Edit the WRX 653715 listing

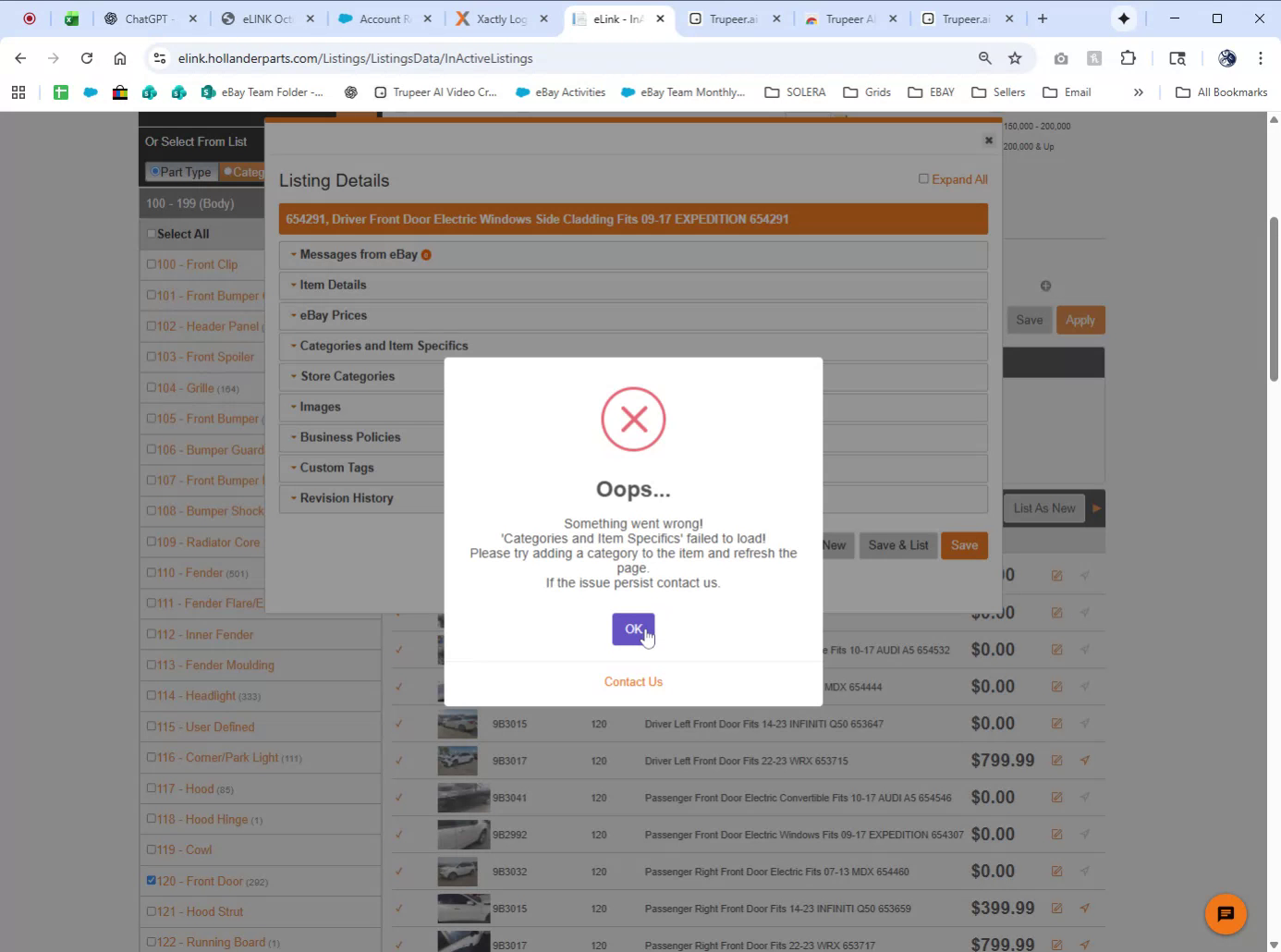1056,761
